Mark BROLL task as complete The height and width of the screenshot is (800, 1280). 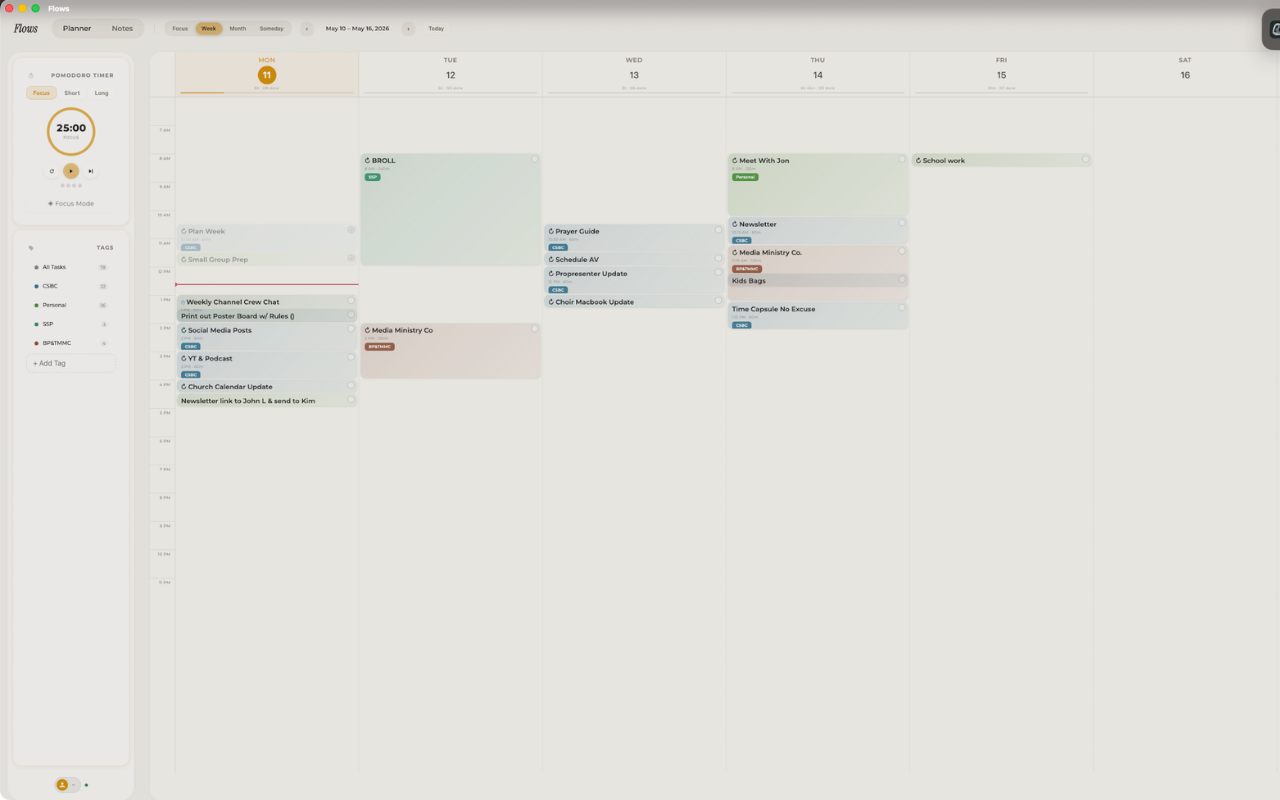click(534, 159)
